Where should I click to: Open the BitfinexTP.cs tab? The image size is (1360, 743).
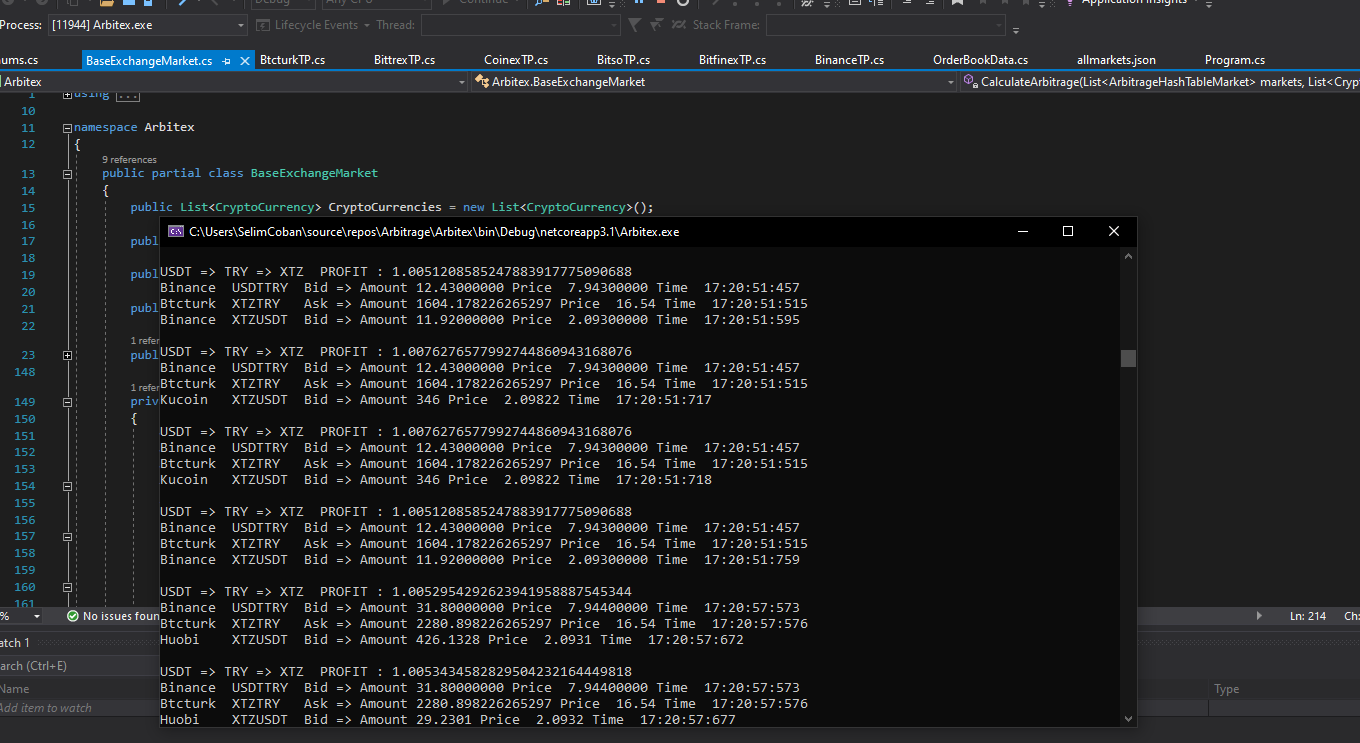(x=732, y=60)
